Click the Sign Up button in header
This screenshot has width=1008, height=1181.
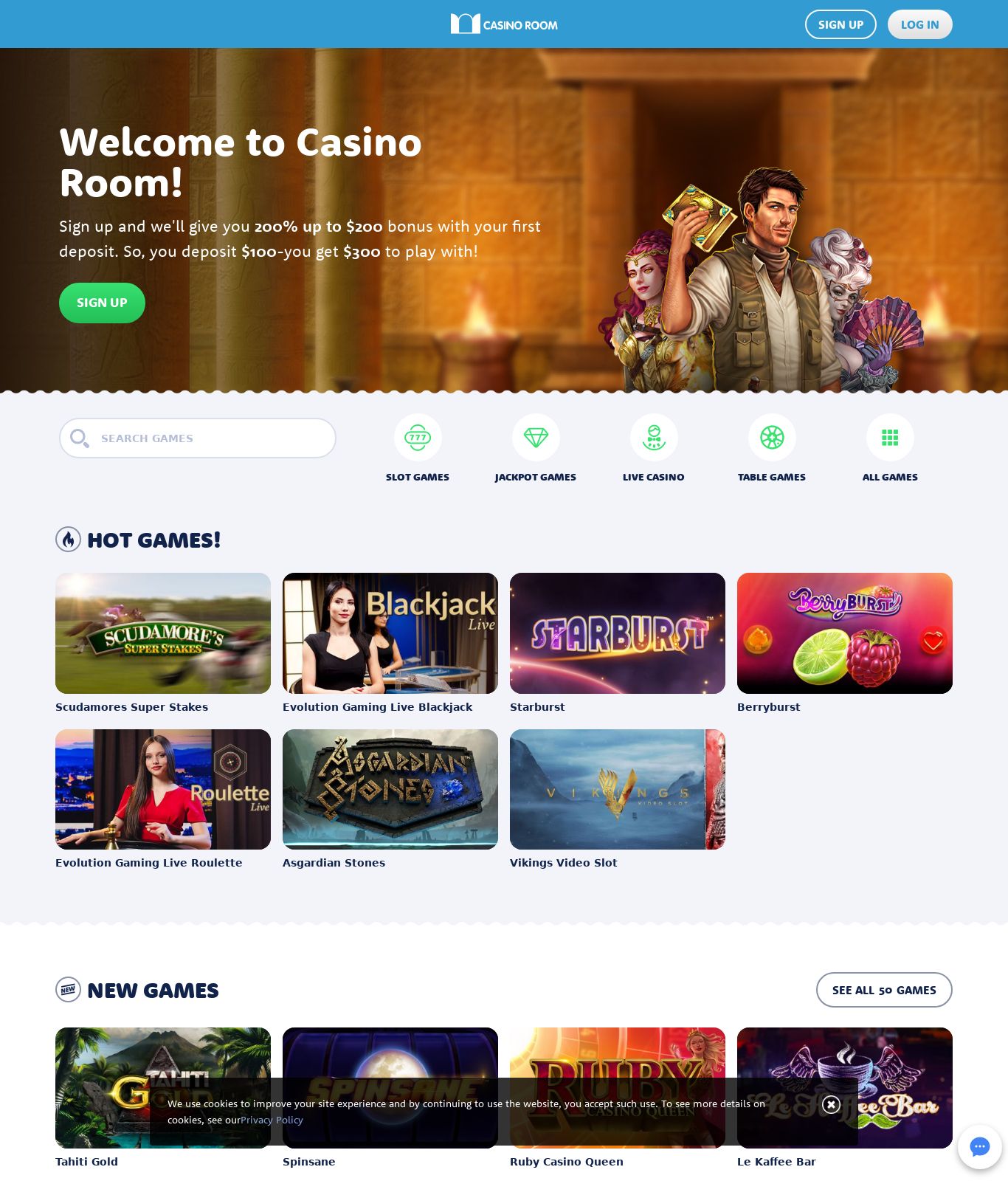point(840,24)
